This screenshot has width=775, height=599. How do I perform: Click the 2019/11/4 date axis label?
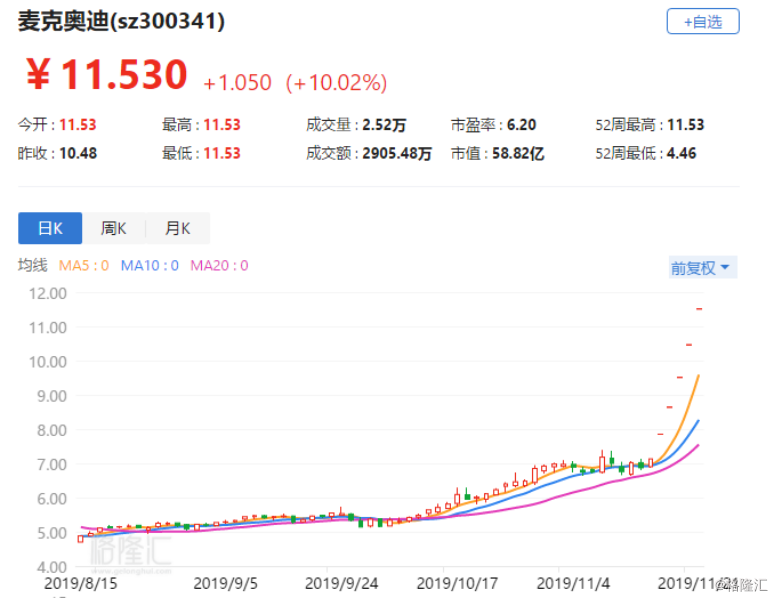coord(573,584)
